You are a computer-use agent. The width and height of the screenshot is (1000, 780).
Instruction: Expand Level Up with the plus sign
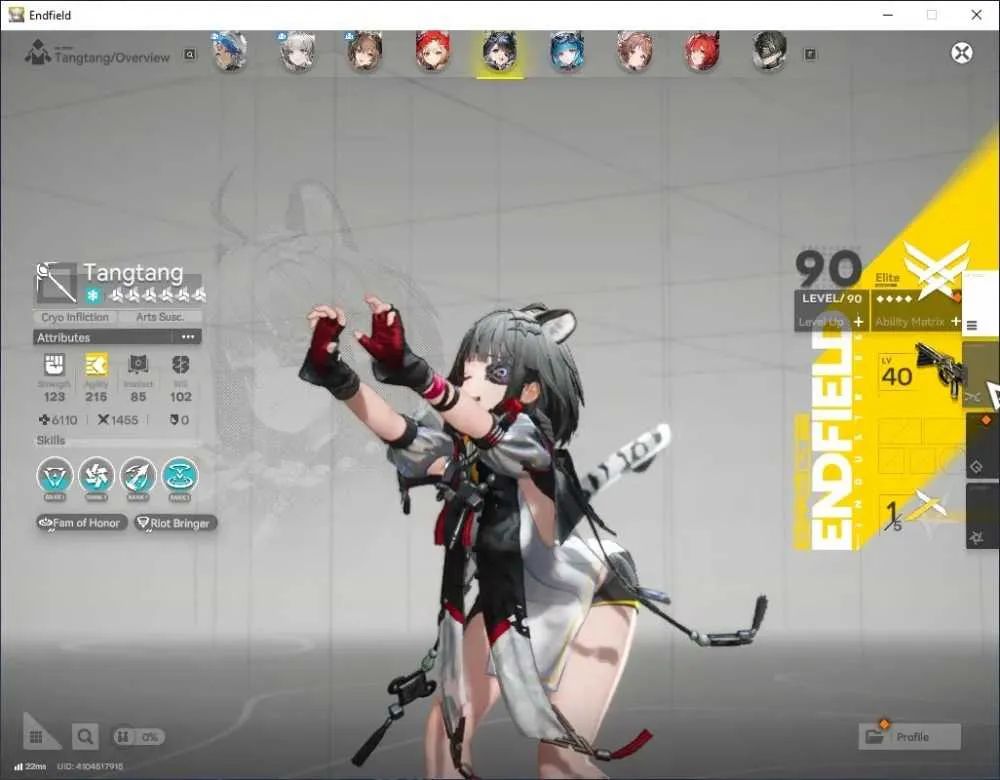[x=858, y=322]
